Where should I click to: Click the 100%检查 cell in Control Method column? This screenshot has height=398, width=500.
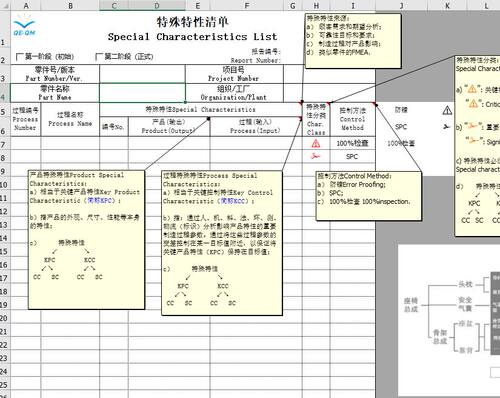click(353, 144)
